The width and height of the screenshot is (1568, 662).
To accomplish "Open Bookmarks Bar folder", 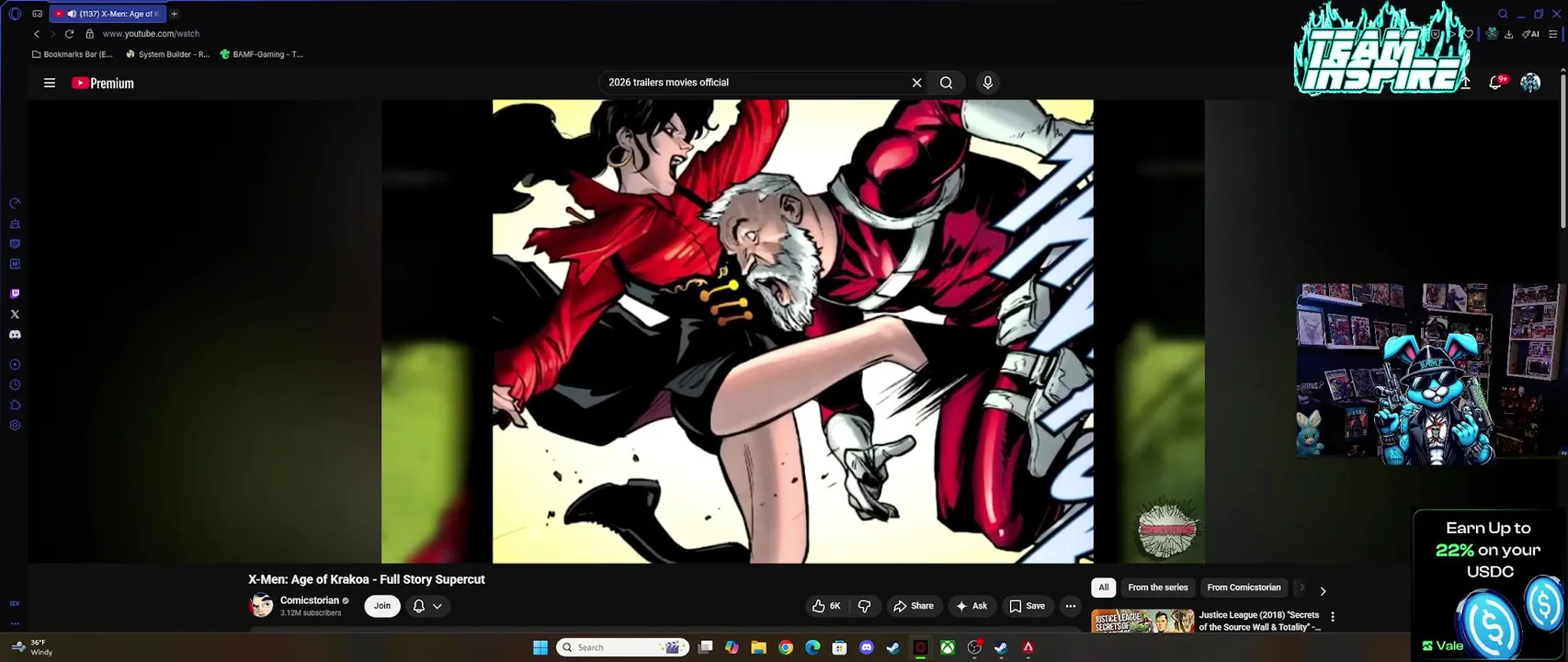I will (73, 54).
